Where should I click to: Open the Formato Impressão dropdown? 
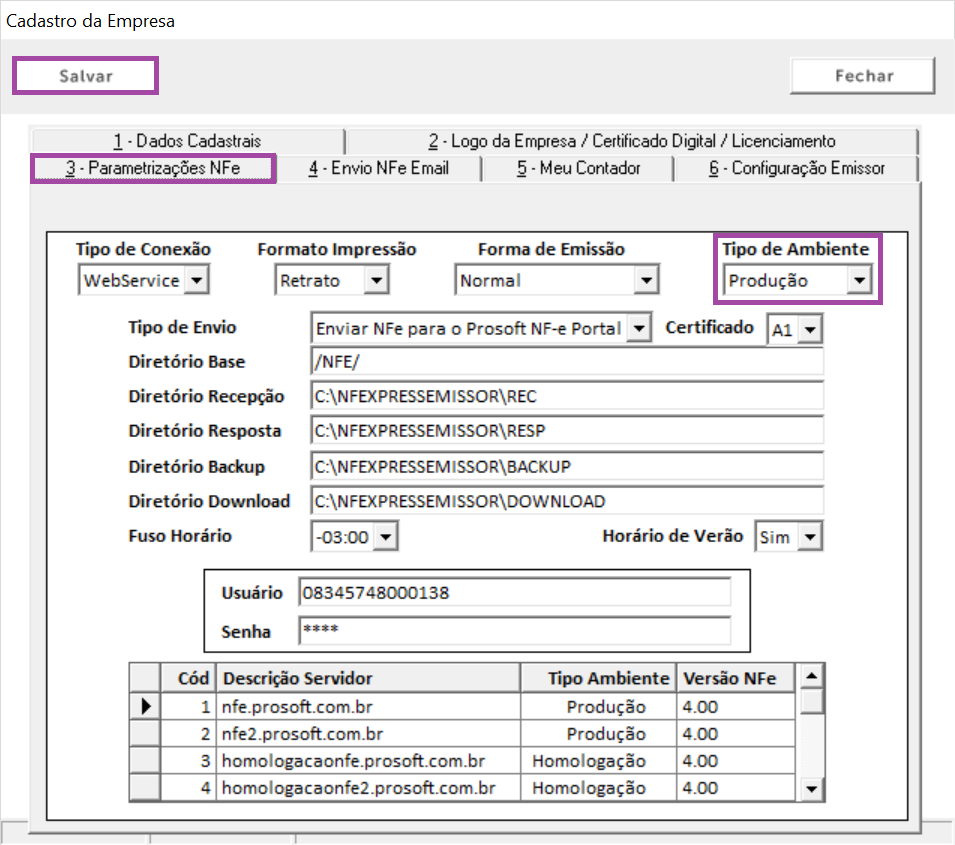click(x=376, y=280)
